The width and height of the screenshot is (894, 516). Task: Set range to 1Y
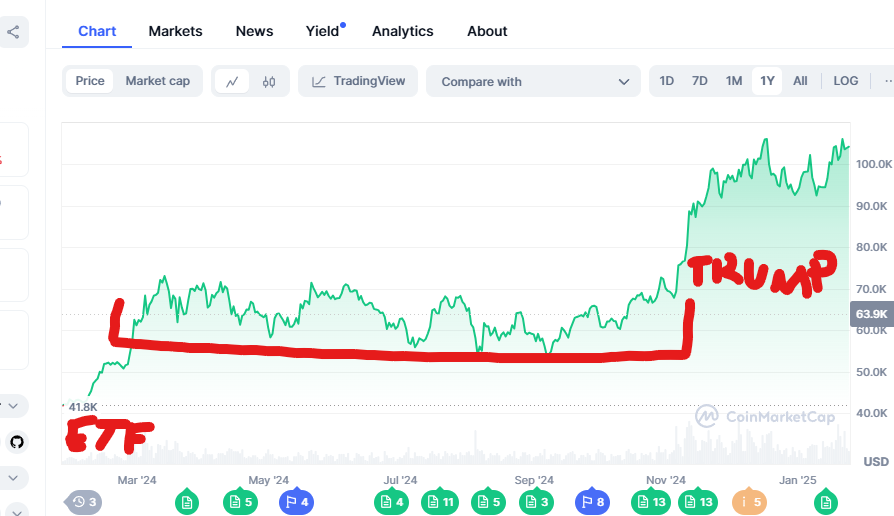click(767, 81)
